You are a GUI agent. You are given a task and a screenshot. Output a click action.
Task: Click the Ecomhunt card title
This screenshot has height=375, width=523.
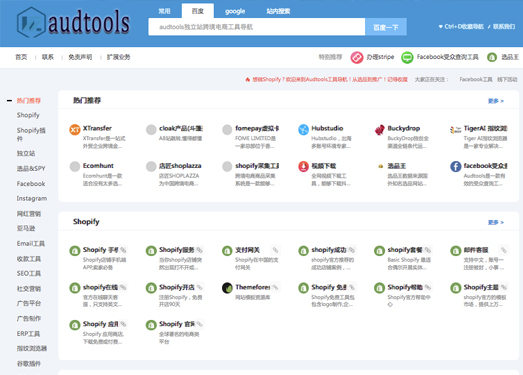(98, 166)
